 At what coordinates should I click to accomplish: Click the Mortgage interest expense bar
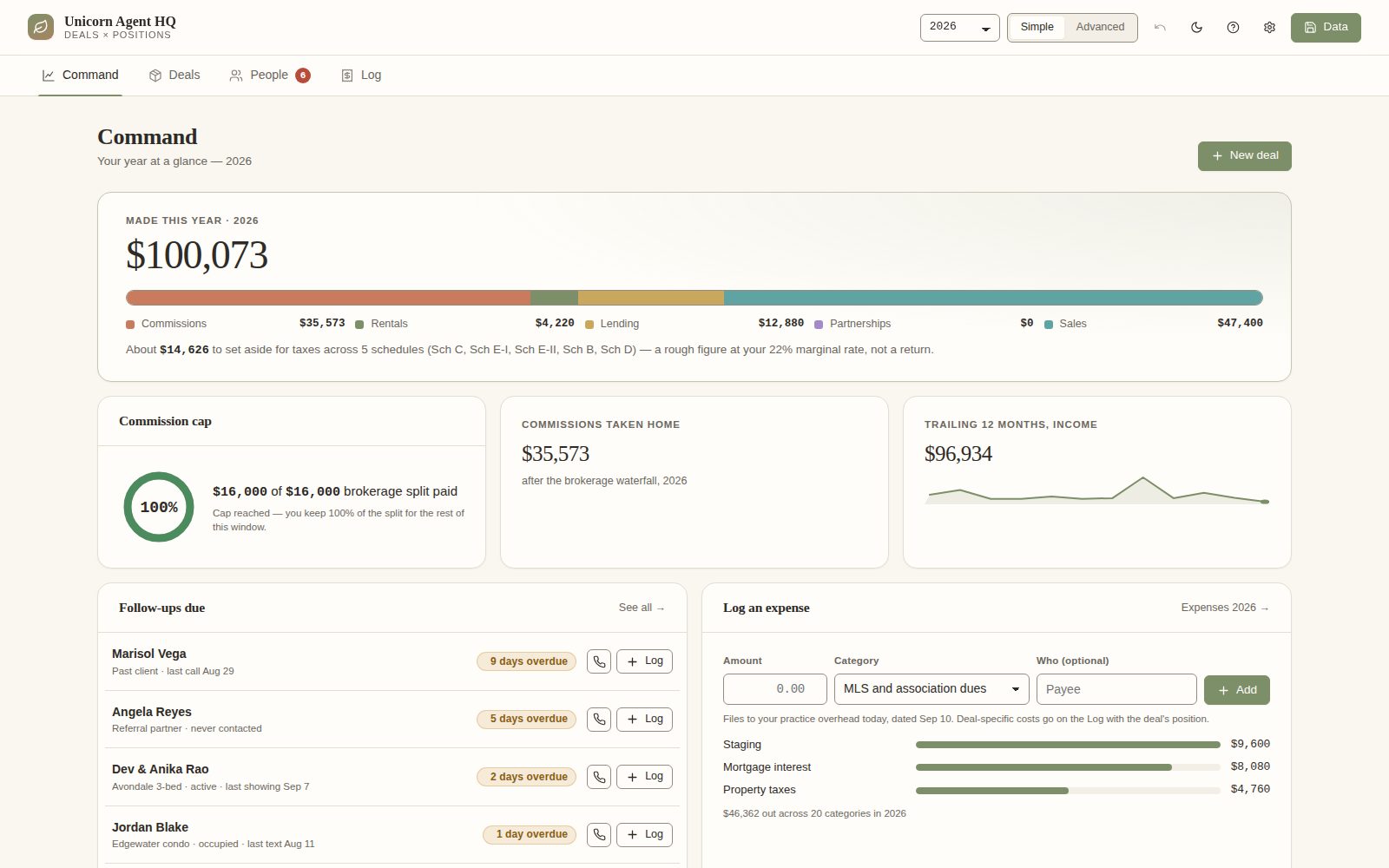point(1068,767)
